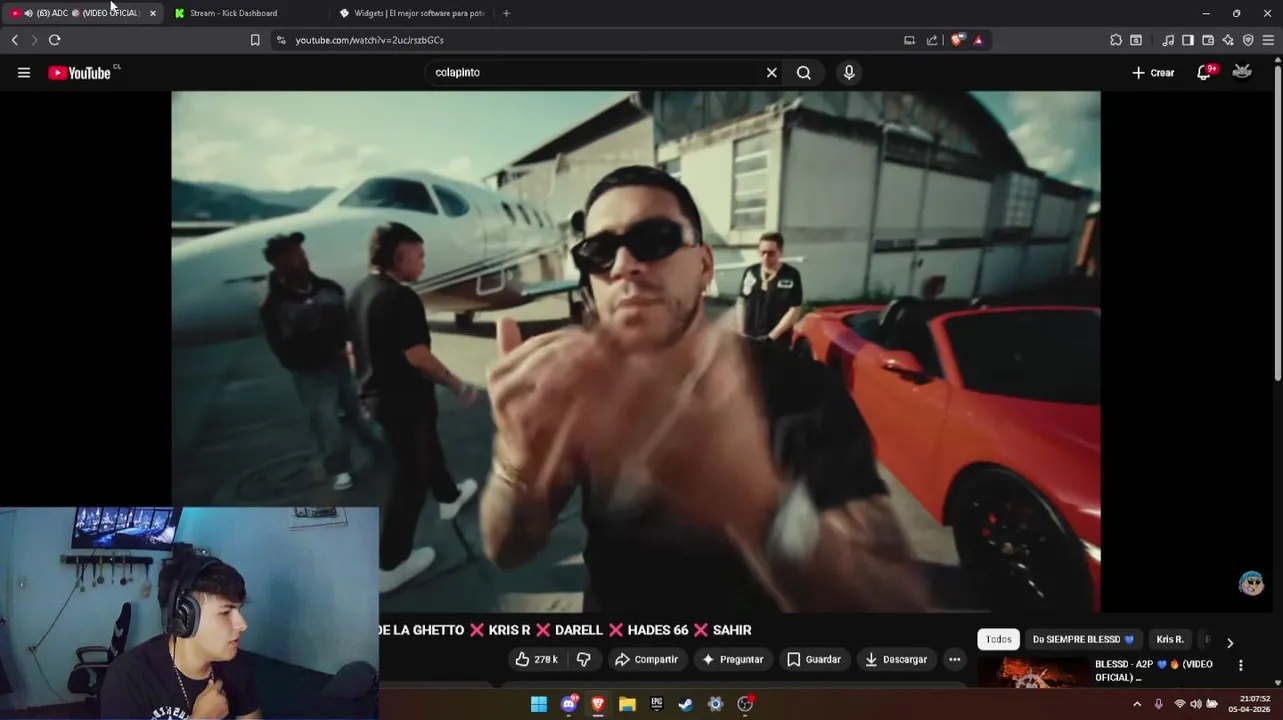Open taskbar clock showing 21:07:52
The width and height of the screenshot is (1283, 720).
[1249, 704]
